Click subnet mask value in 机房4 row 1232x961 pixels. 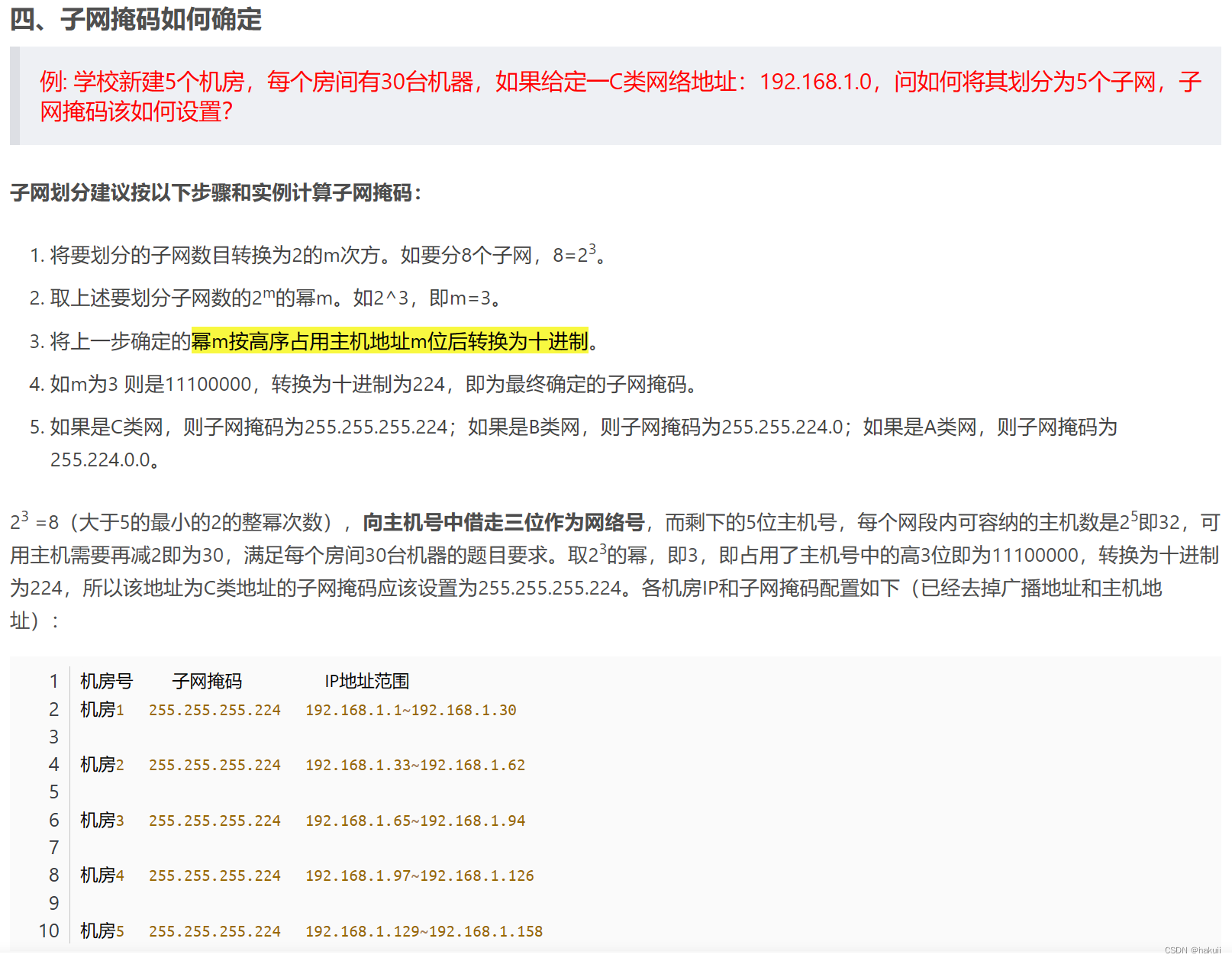click(214, 876)
